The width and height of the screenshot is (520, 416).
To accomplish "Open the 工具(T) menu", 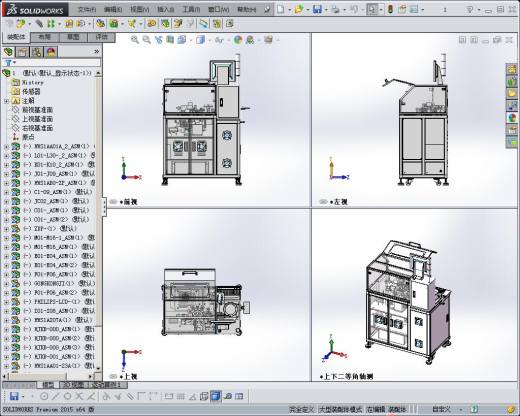I will click(191, 10).
